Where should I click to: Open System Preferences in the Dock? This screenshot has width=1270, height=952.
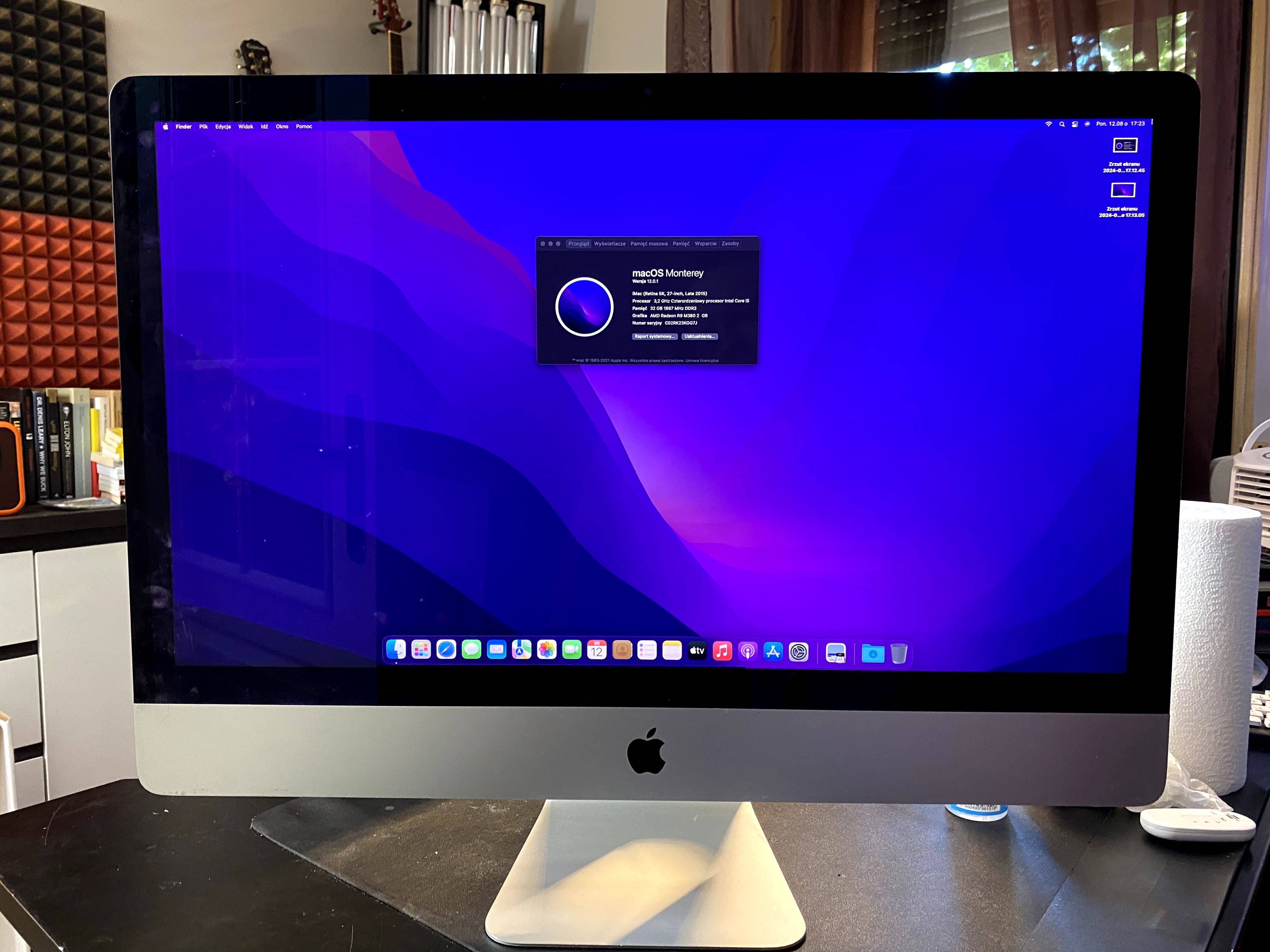[798, 653]
